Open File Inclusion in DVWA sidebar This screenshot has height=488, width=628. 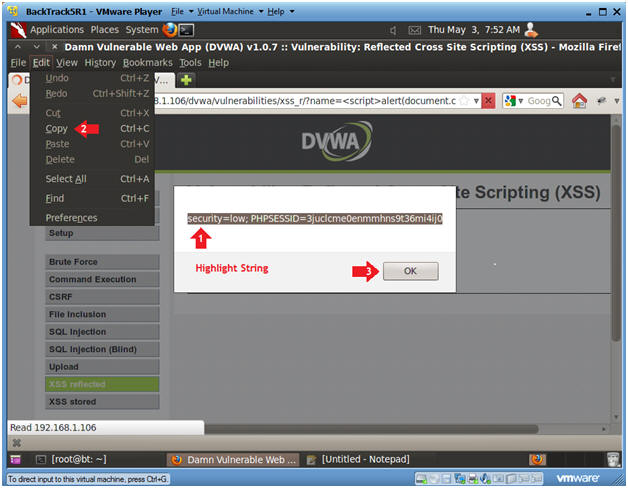(103, 315)
